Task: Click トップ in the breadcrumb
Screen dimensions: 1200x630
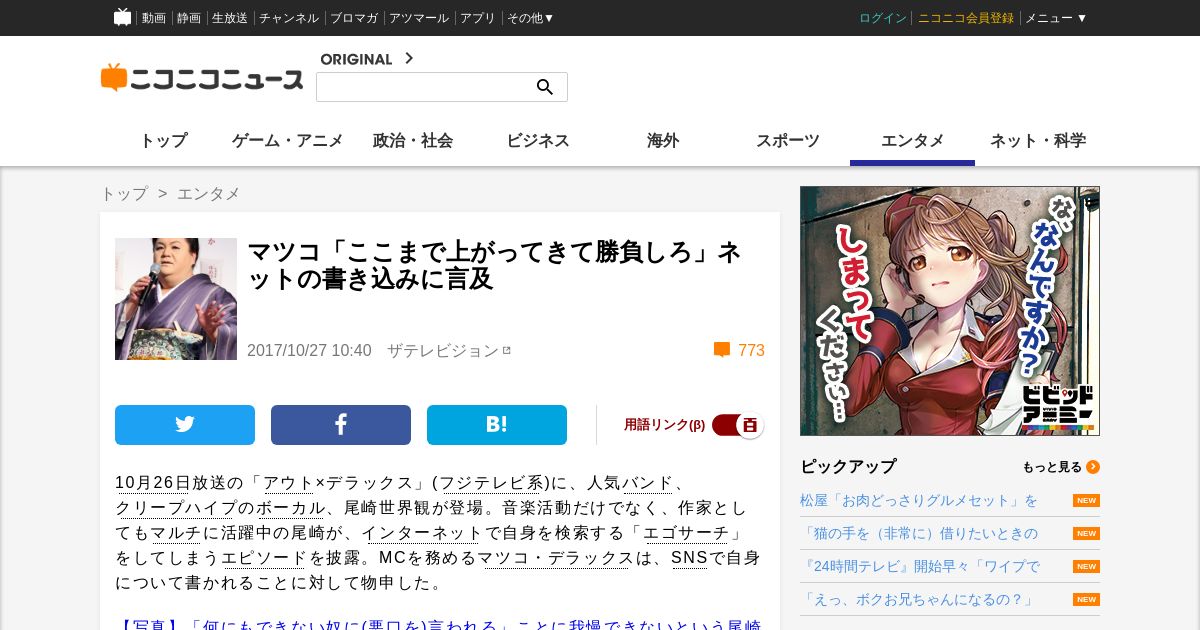Action: pos(124,194)
